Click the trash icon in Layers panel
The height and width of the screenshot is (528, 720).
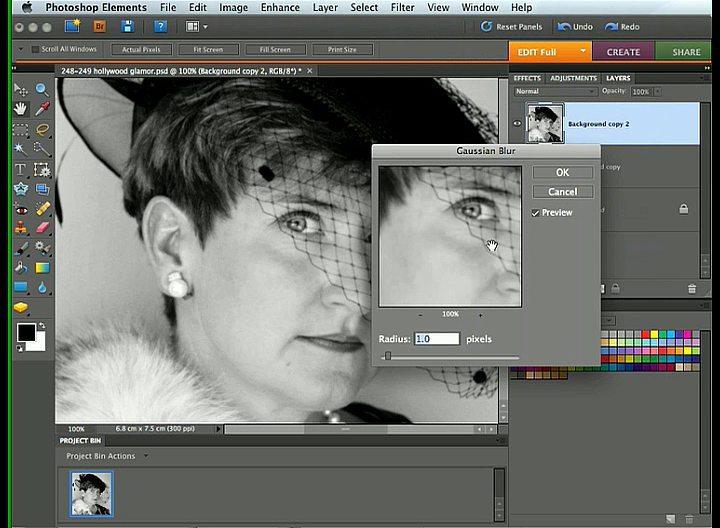tap(691, 289)
